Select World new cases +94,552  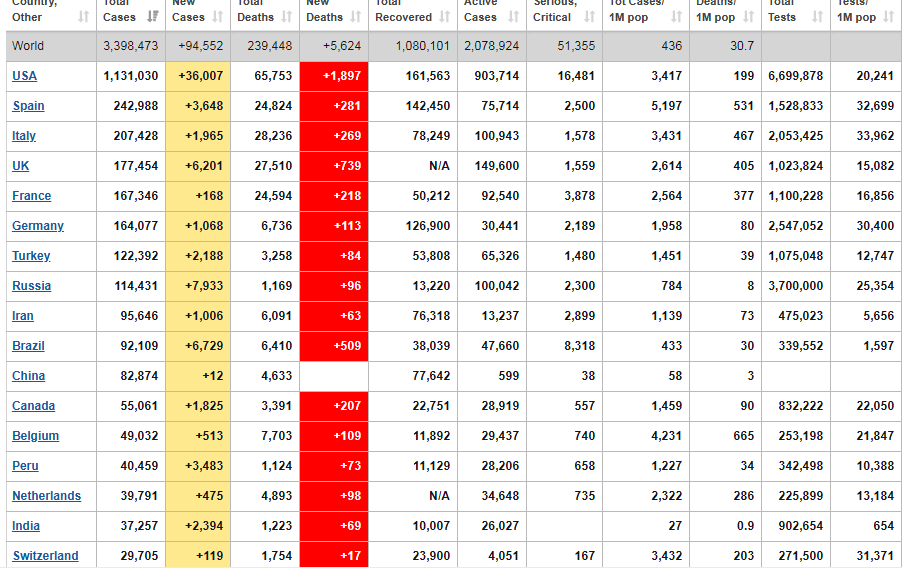200,45
